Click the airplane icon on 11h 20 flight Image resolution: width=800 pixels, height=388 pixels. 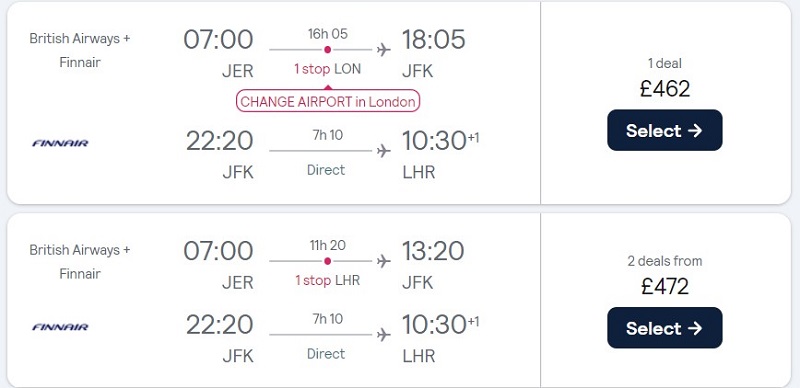click(384, 261)
